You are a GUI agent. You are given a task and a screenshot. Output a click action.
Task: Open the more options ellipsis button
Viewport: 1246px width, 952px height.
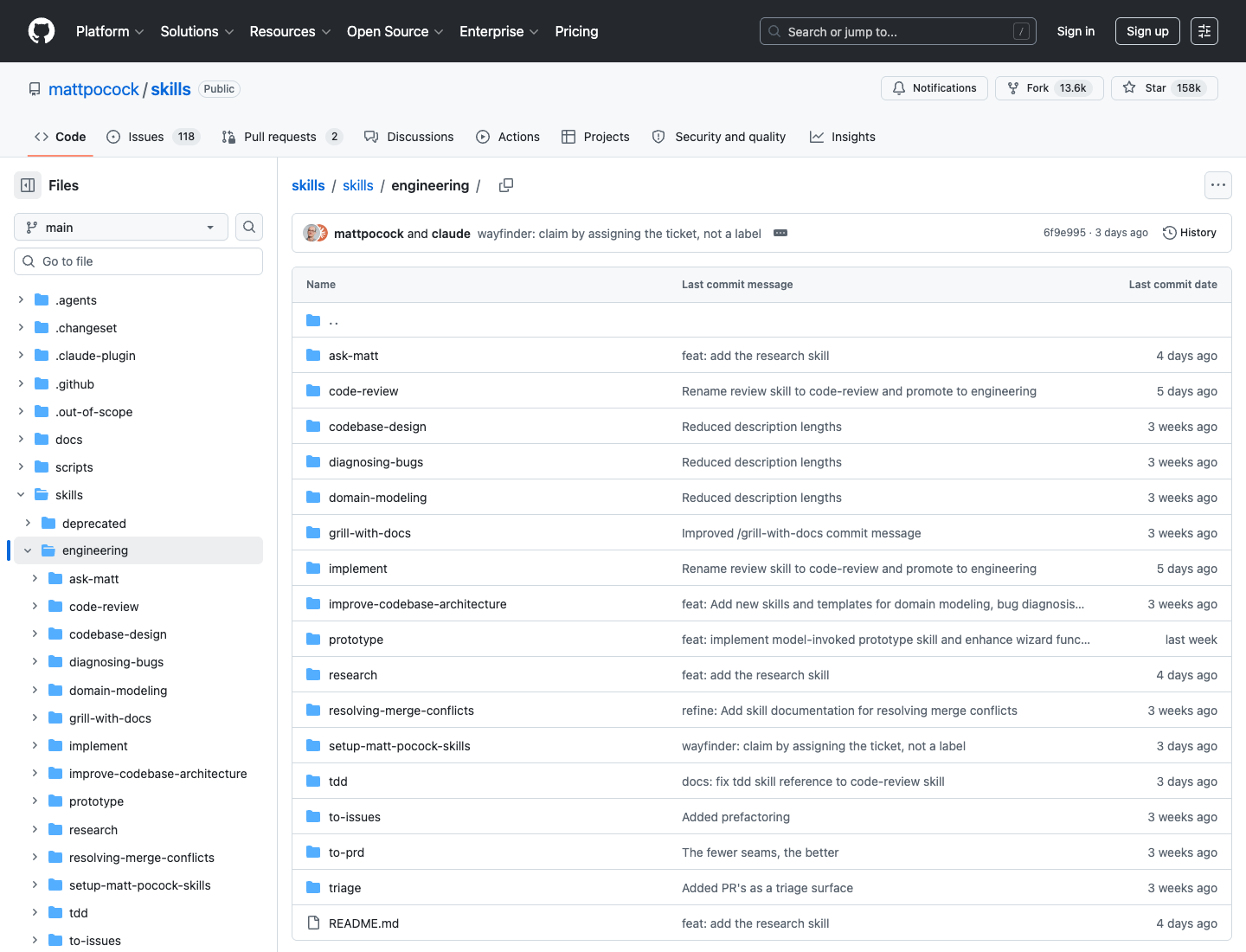click(x=1218, y=185)
